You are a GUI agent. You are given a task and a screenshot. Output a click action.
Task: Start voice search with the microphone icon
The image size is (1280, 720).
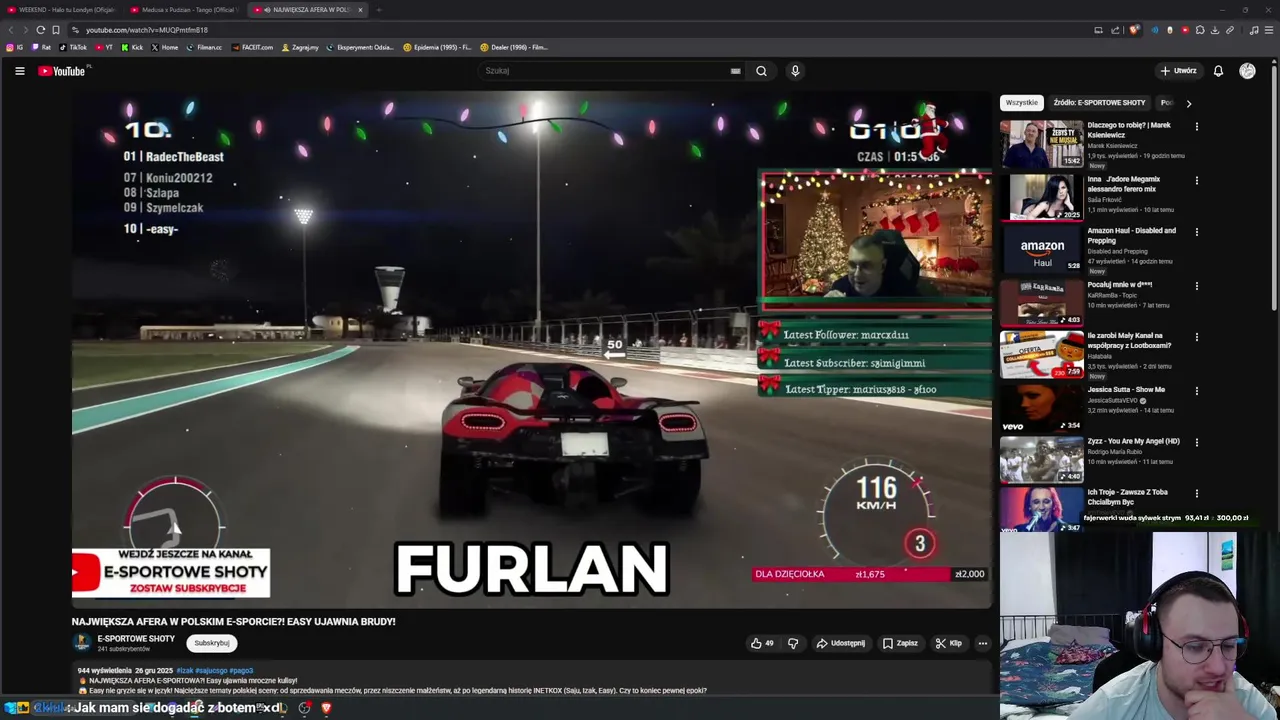(x=795, y=71)
